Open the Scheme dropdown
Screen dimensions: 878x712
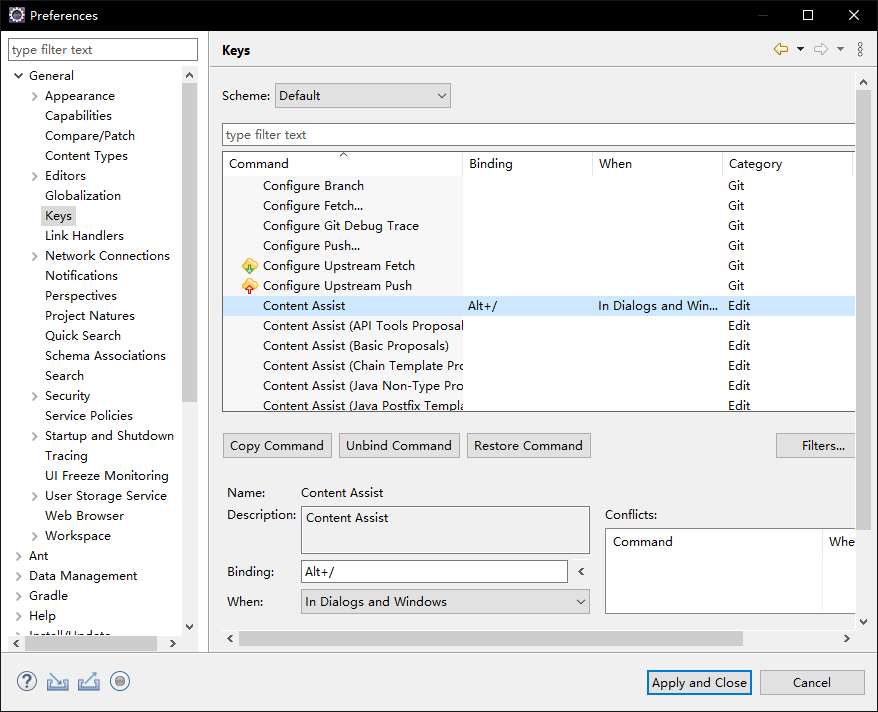click(363, 96)
